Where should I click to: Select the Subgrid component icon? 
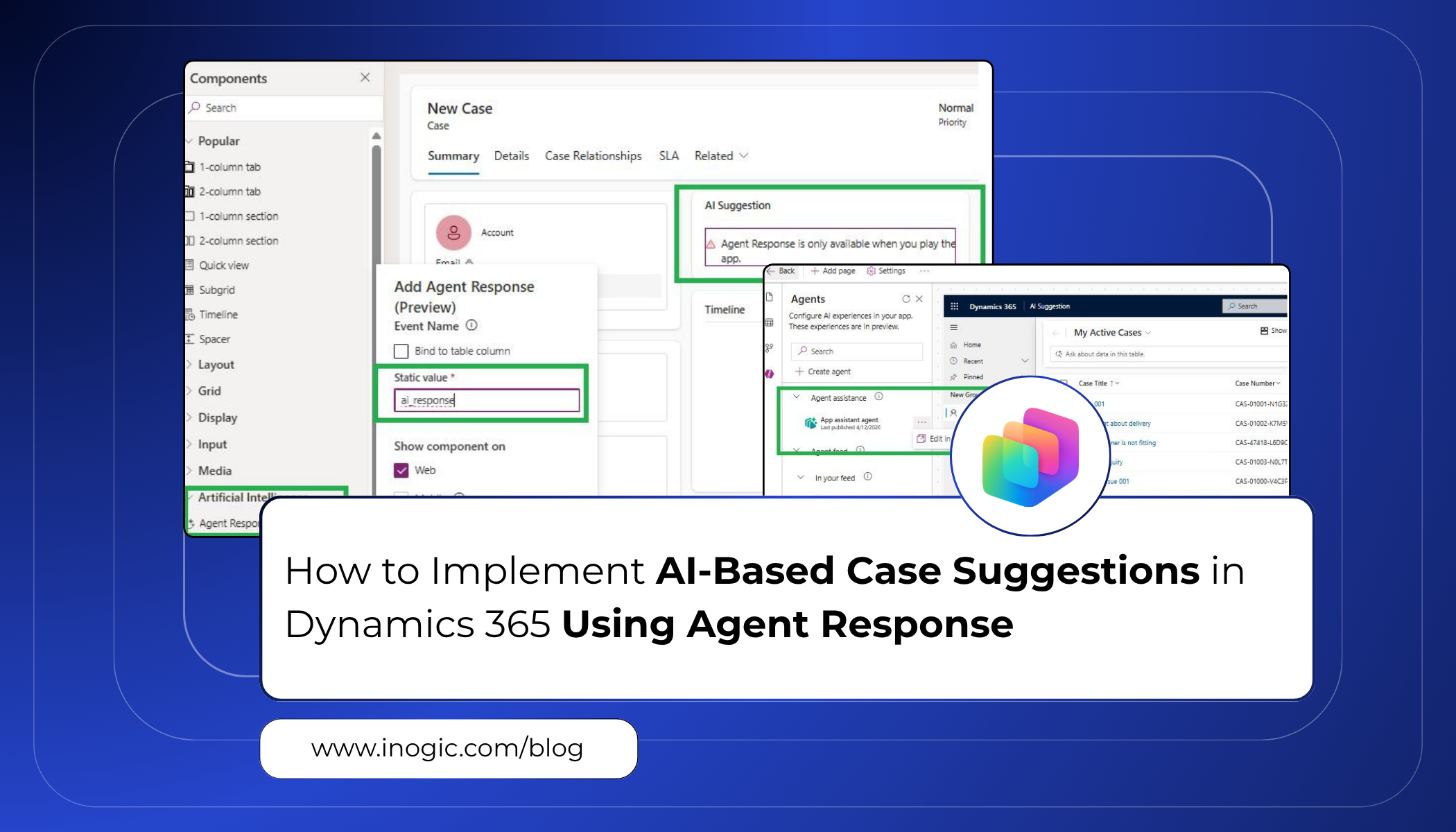click(190, 291)
